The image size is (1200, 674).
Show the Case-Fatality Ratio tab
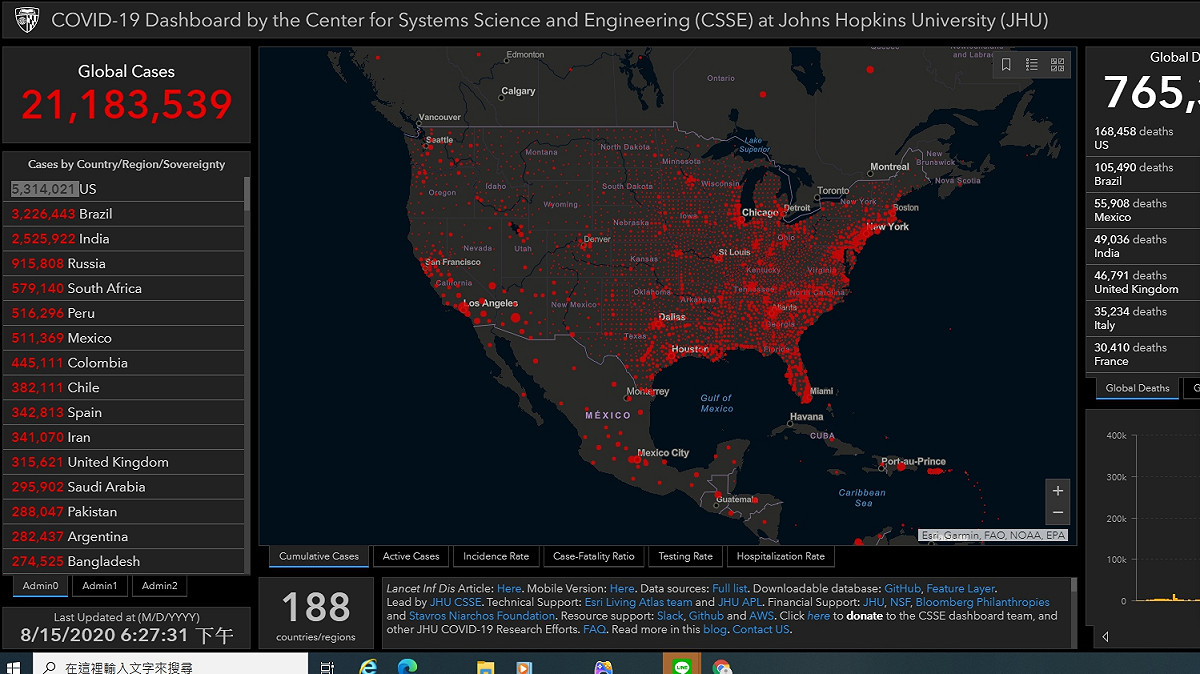[x=594, y=556]
